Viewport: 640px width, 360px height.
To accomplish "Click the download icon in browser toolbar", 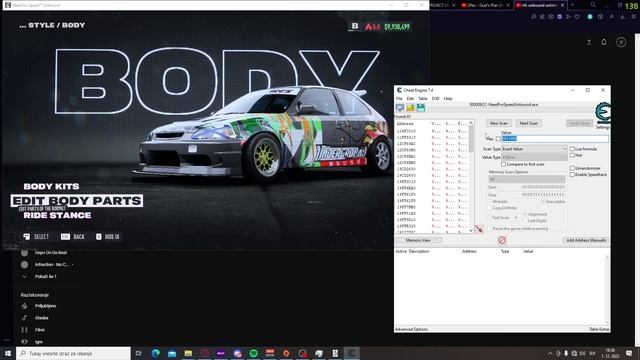I will point(622,17).
